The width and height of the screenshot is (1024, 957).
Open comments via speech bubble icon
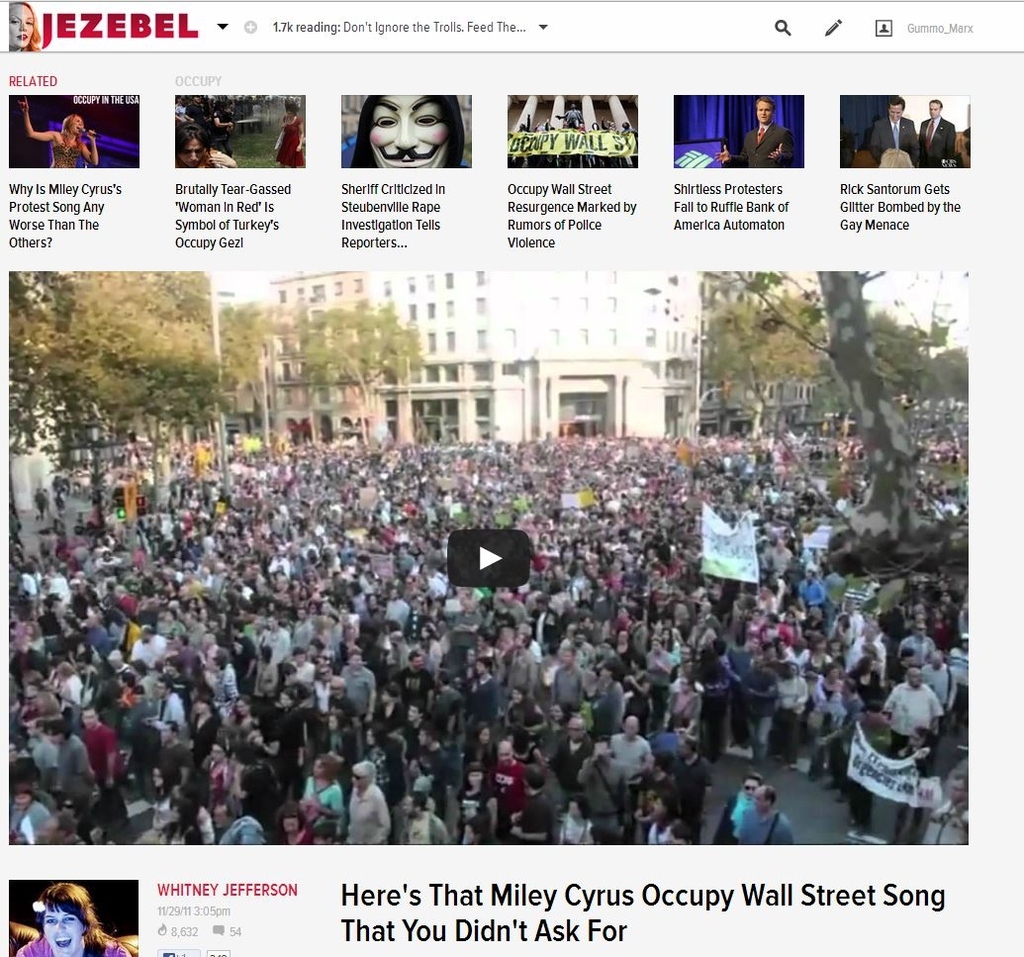(218, 930)
